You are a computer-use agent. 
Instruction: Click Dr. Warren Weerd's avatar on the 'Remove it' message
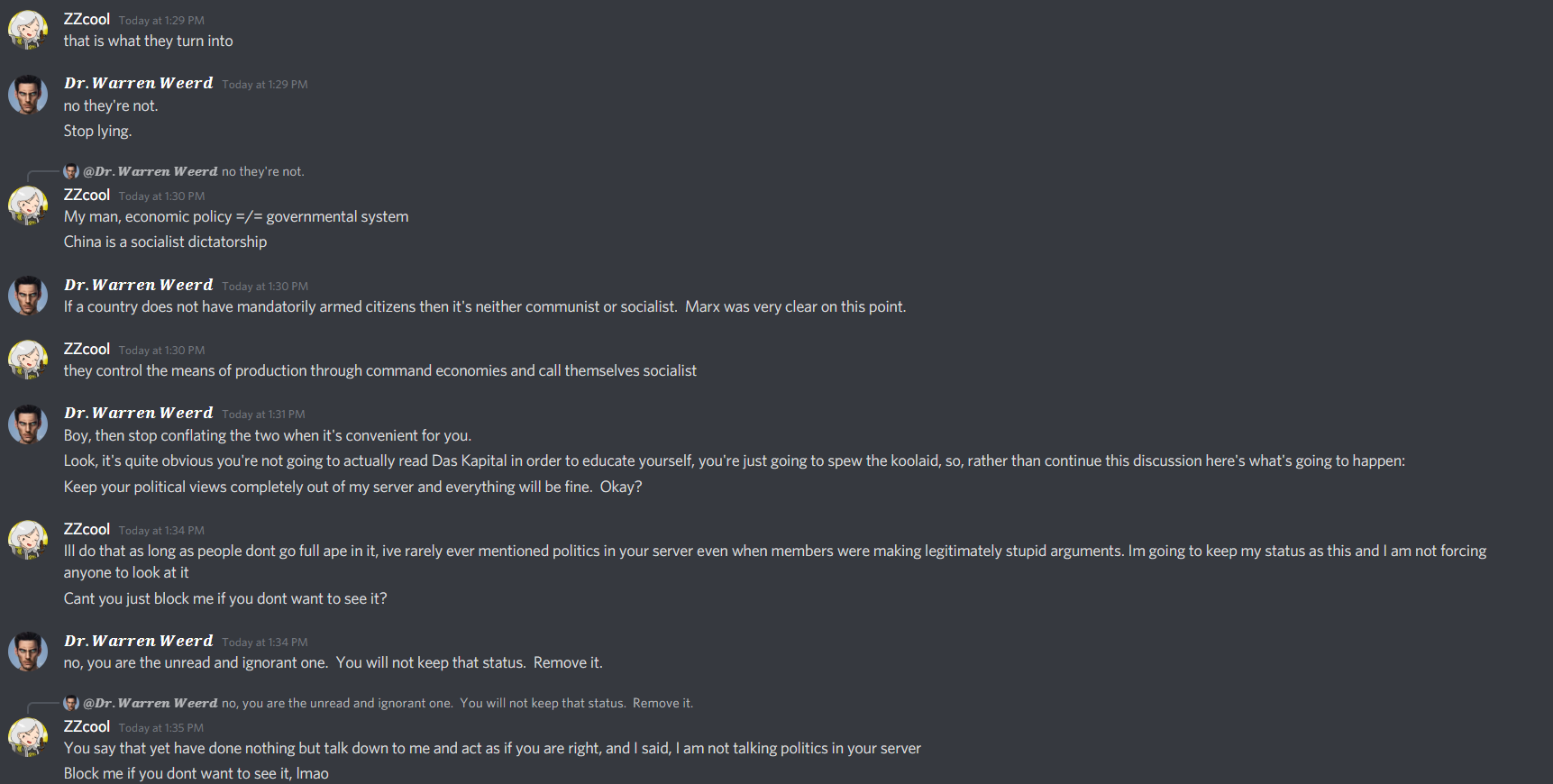pyautogui.click(x=28, y=652)
